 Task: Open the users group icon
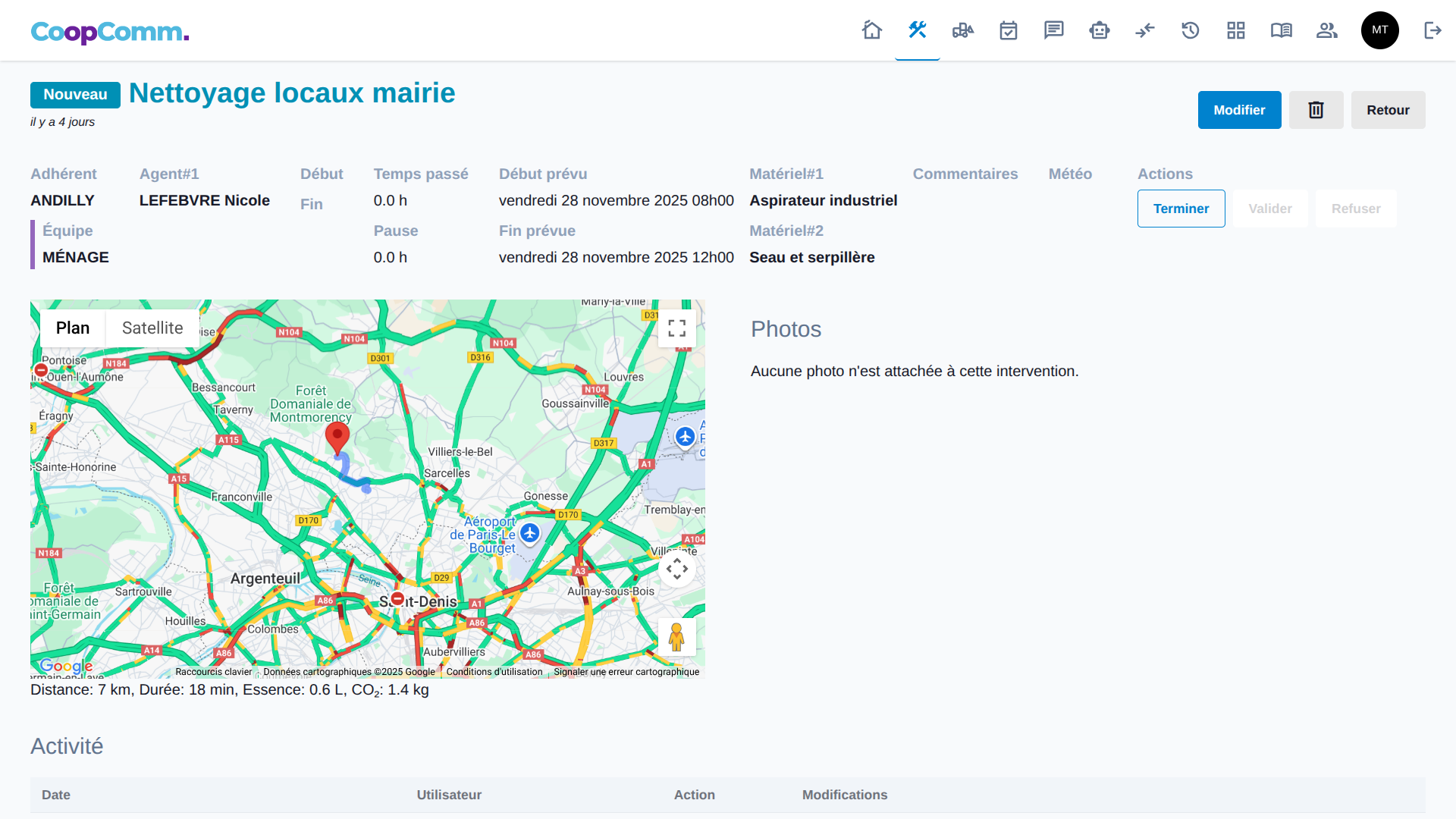click(1327, 30)
